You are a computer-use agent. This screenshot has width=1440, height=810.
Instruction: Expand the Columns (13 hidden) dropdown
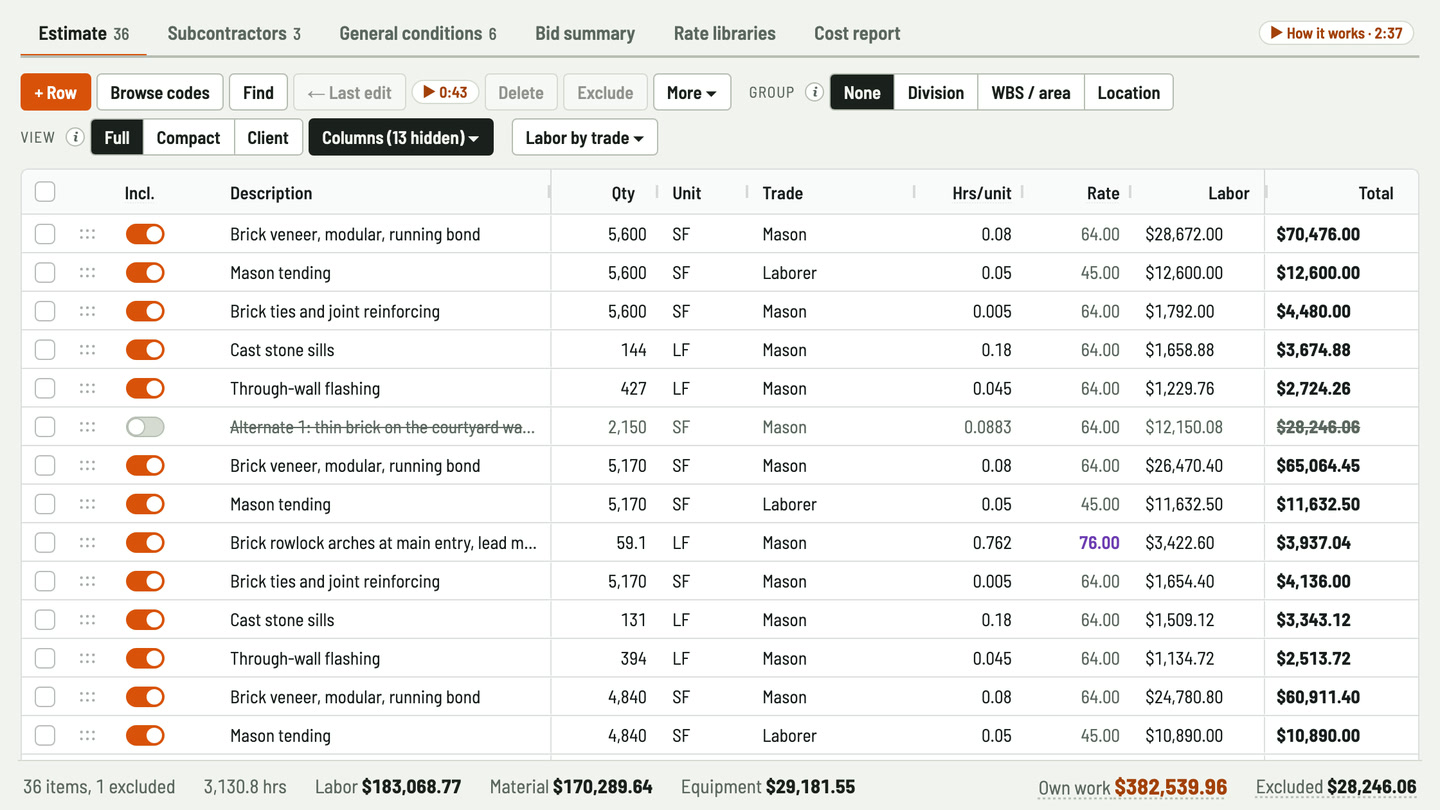[401, 137]
